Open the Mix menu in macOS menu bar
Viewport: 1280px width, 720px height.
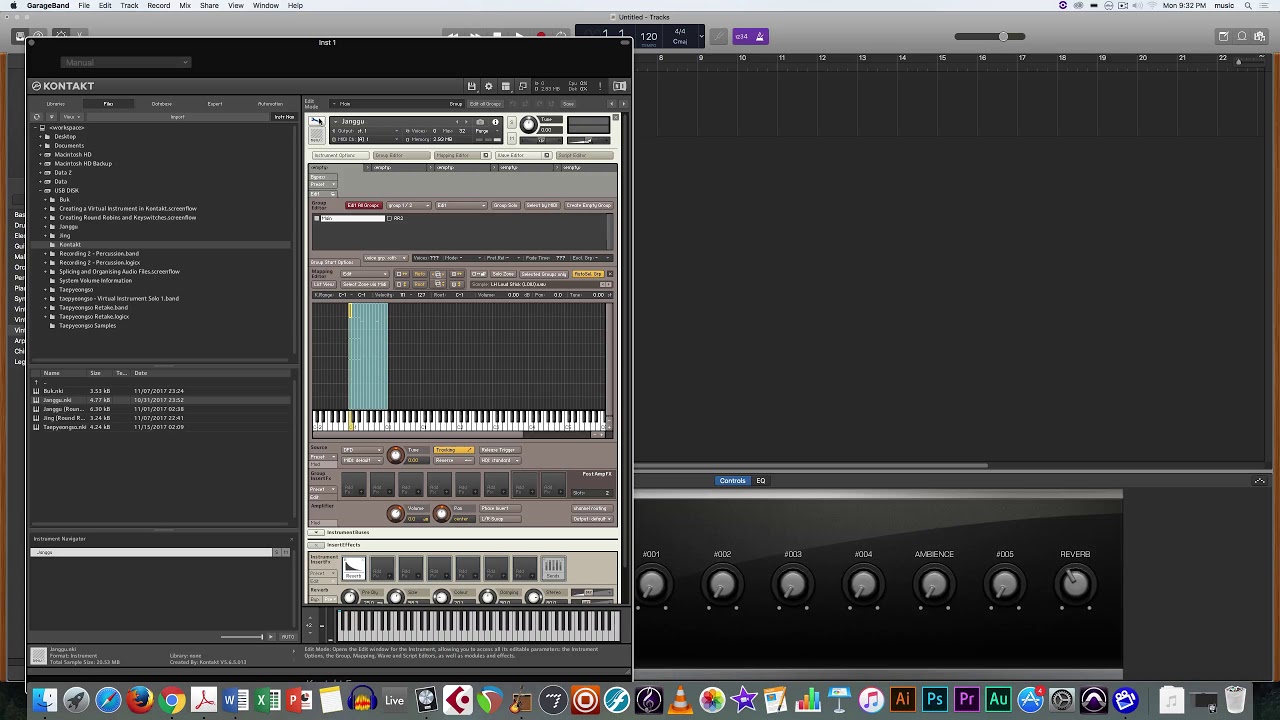pyautogui.click(x=185, y=6)
